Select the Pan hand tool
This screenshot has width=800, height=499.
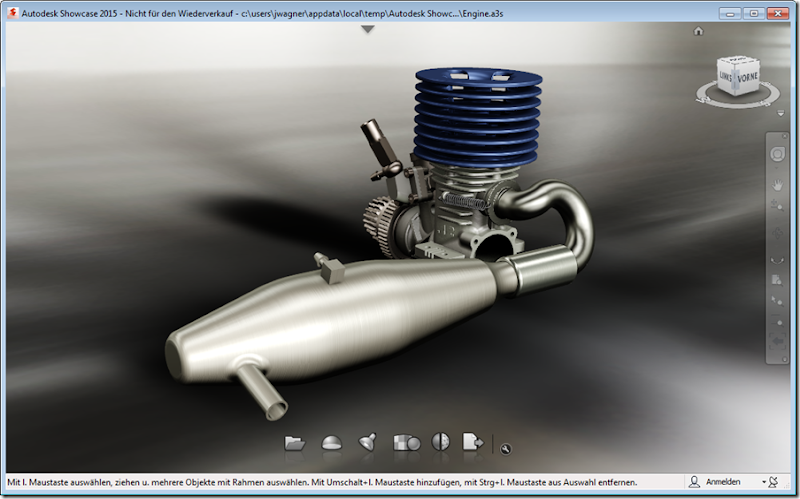tap(777, 185)
